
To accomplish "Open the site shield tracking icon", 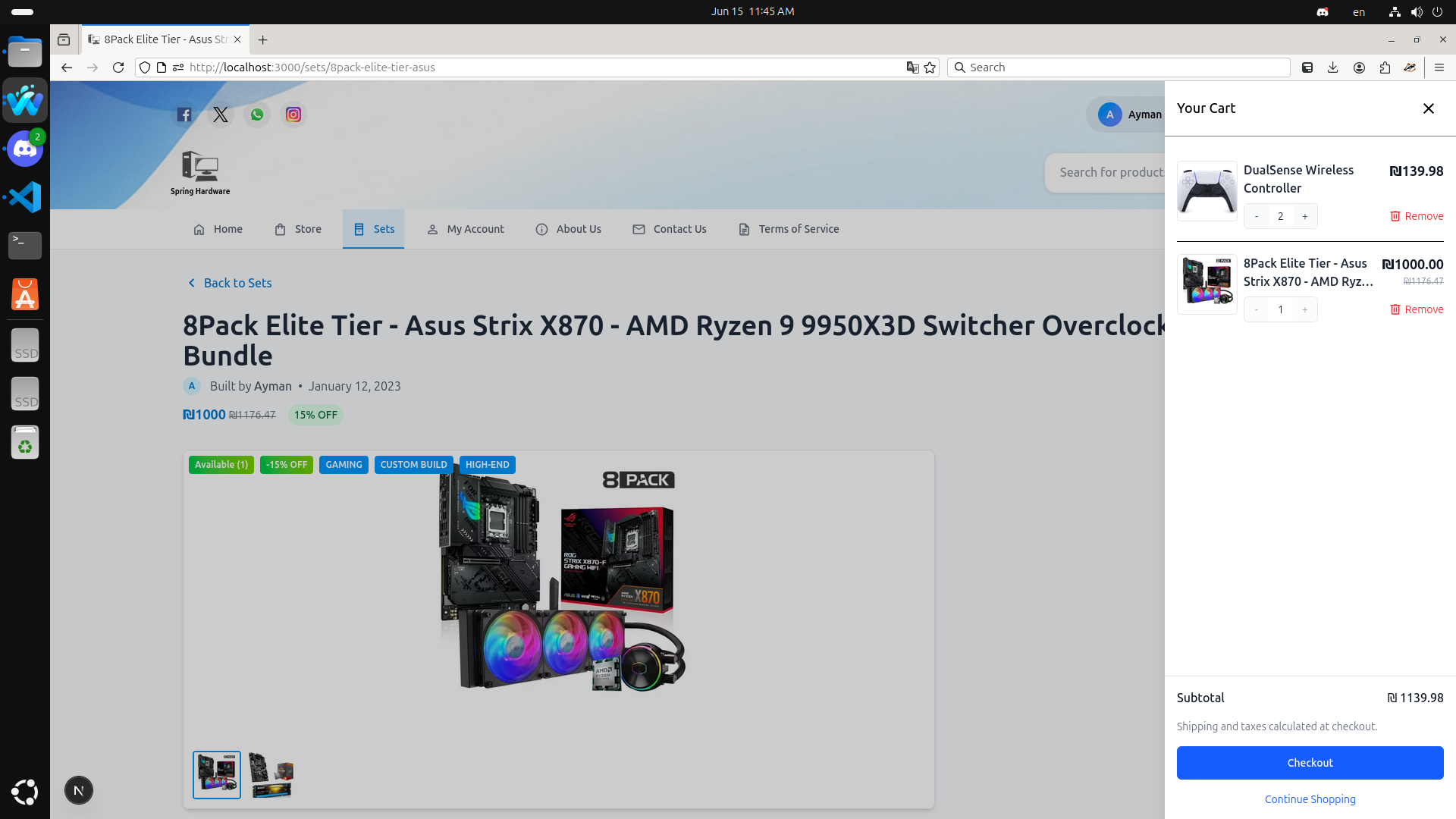I will [x=145, y=67].
